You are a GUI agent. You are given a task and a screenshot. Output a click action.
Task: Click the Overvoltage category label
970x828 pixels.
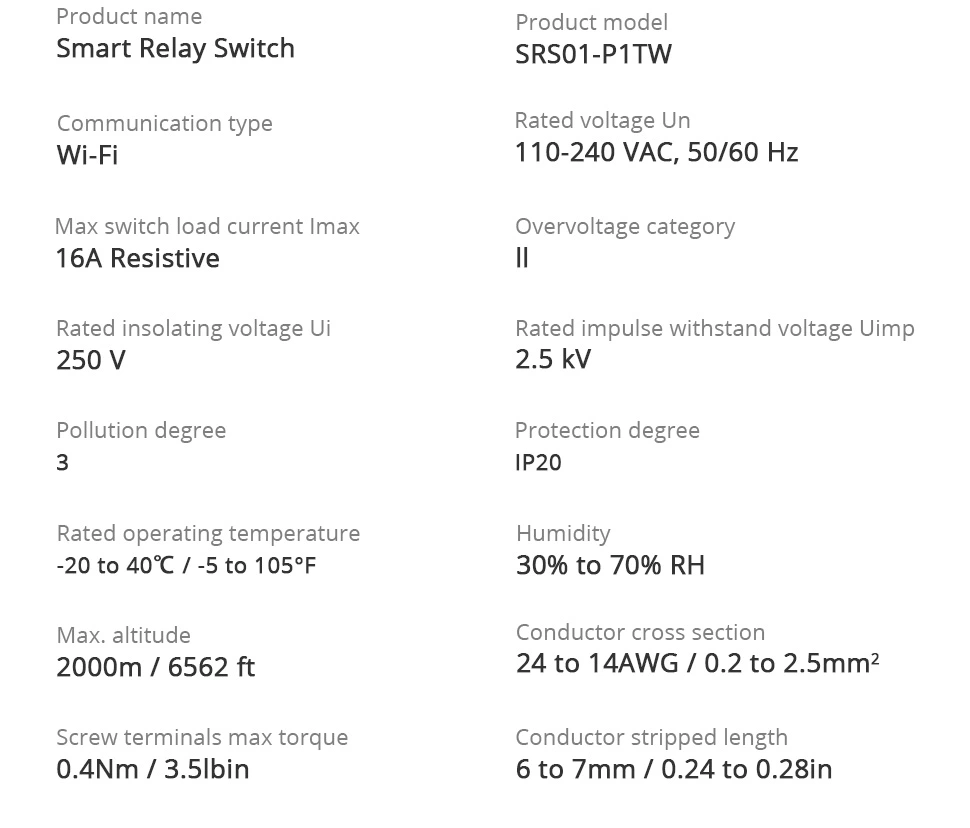pos(624,226)
